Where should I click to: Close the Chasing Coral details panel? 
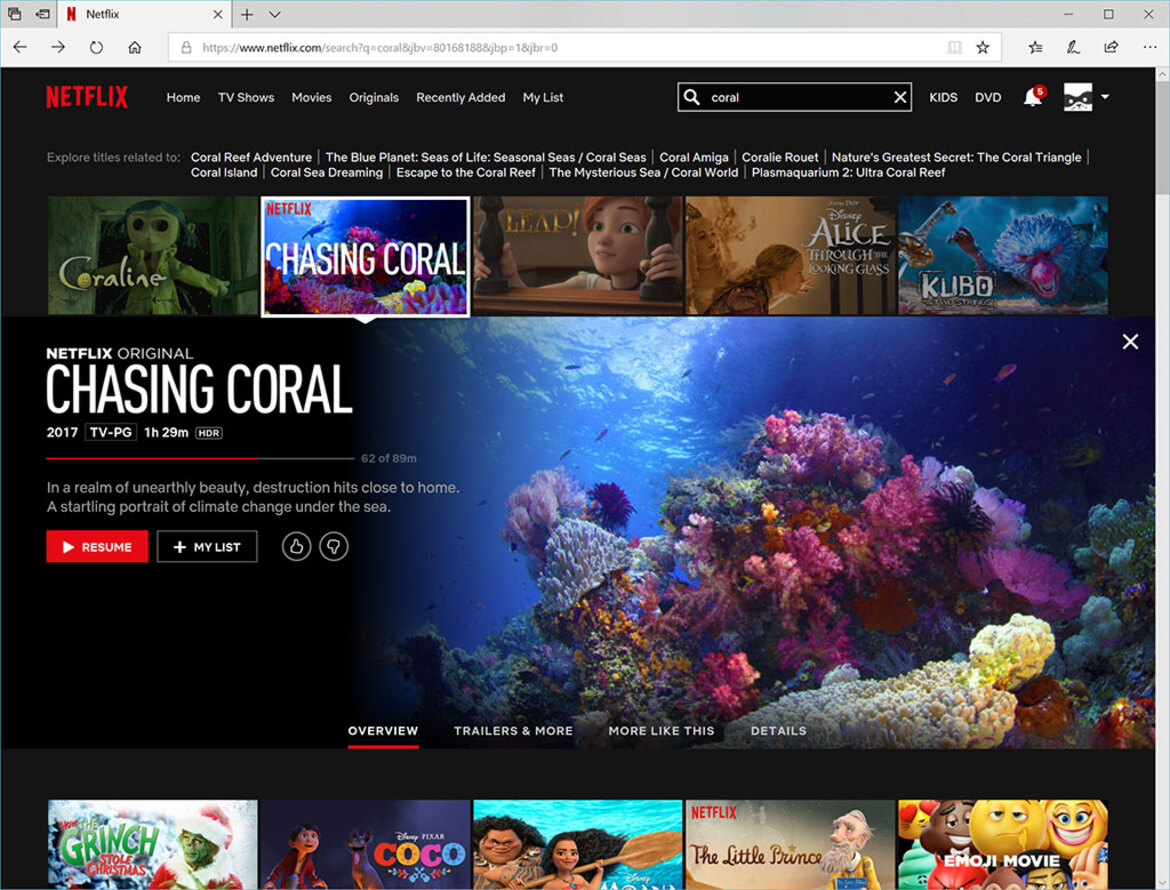click(1130, 342)
